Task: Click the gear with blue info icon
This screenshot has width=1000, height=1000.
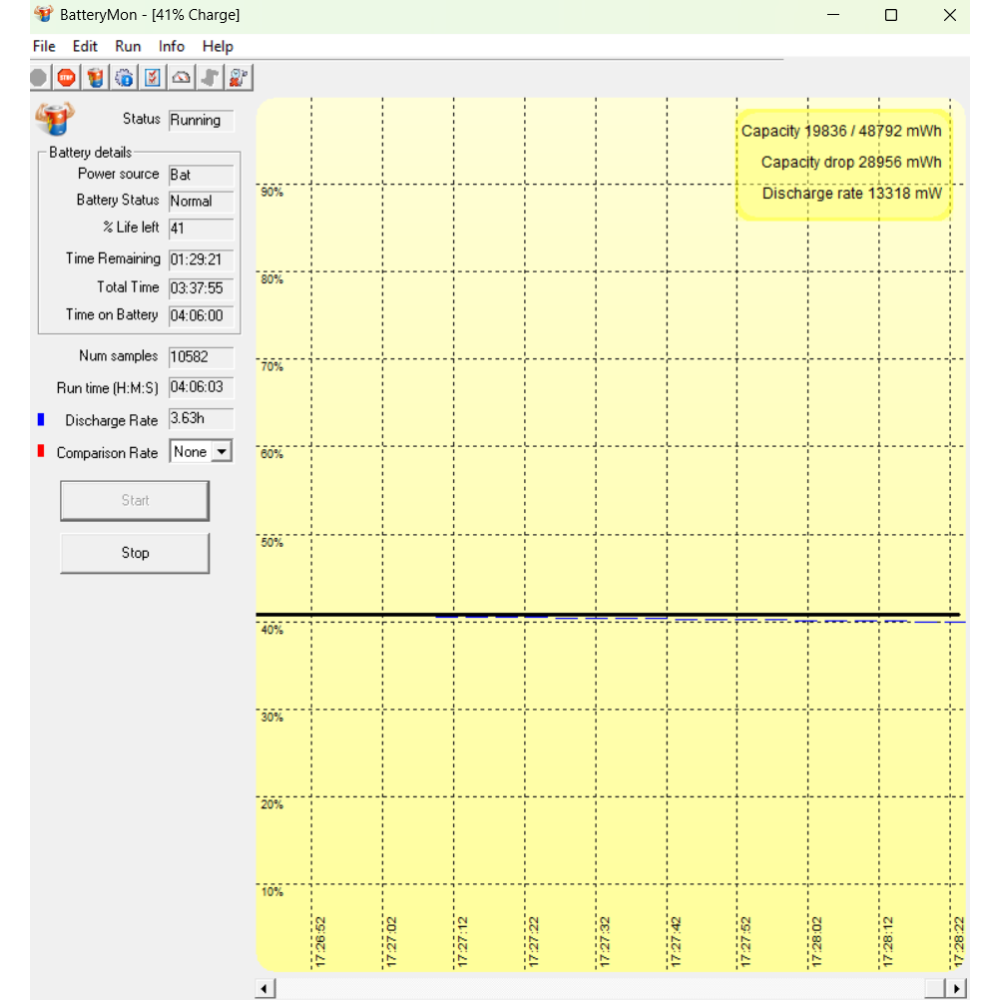Action: click(124, 77)
